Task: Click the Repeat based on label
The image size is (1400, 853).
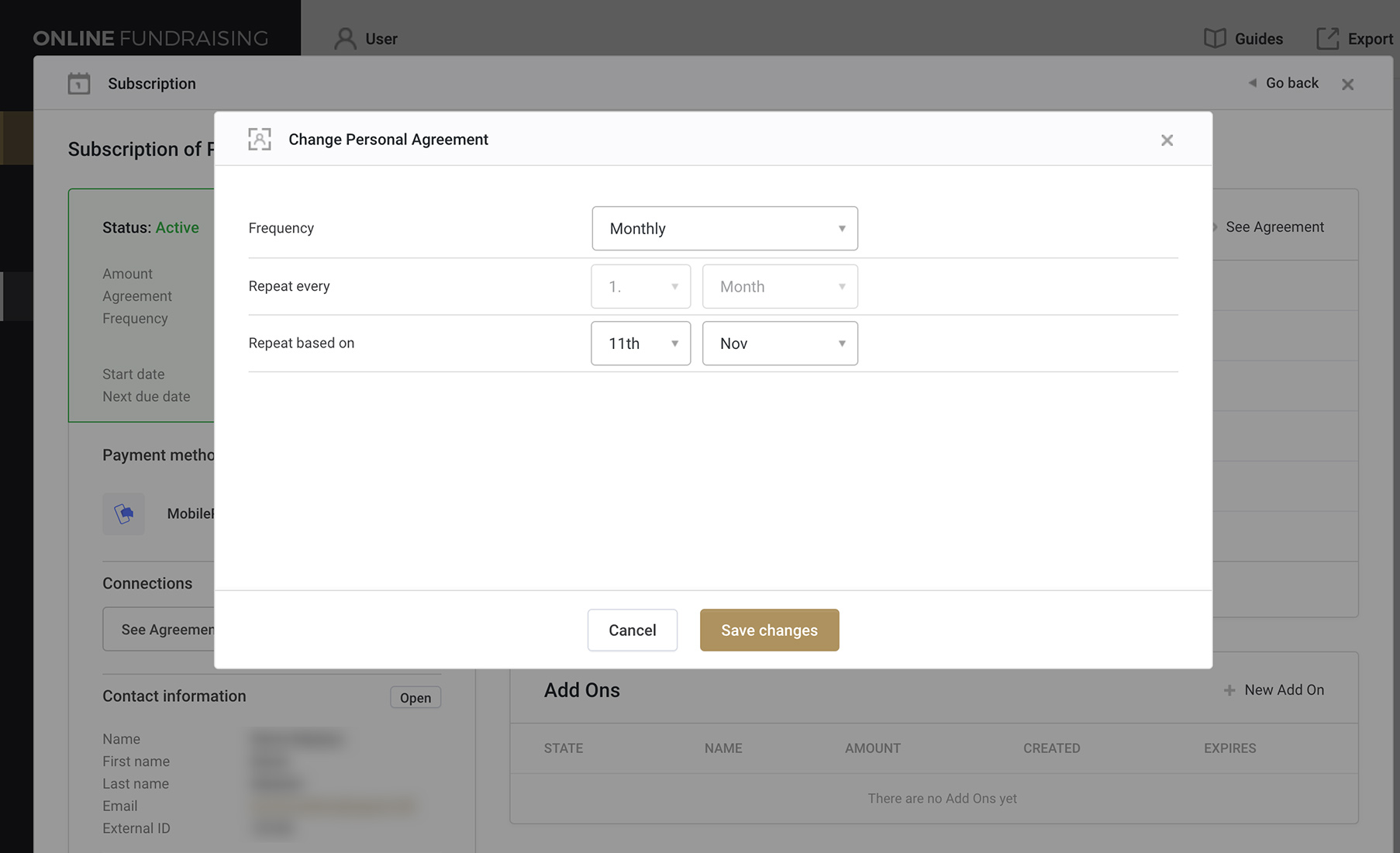Action: point(301,343)
